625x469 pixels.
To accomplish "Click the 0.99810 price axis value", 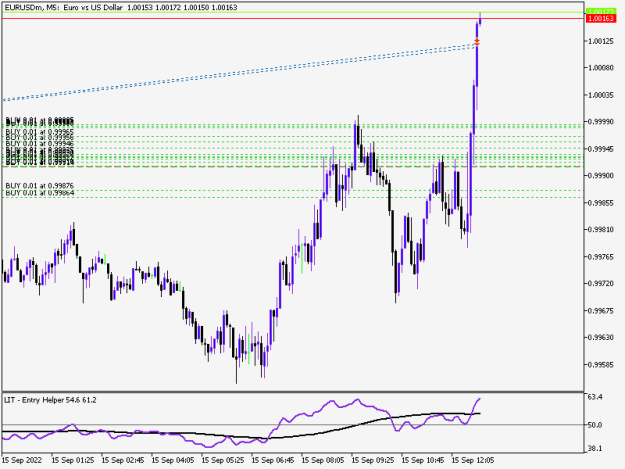I will [x=601, y=230].
